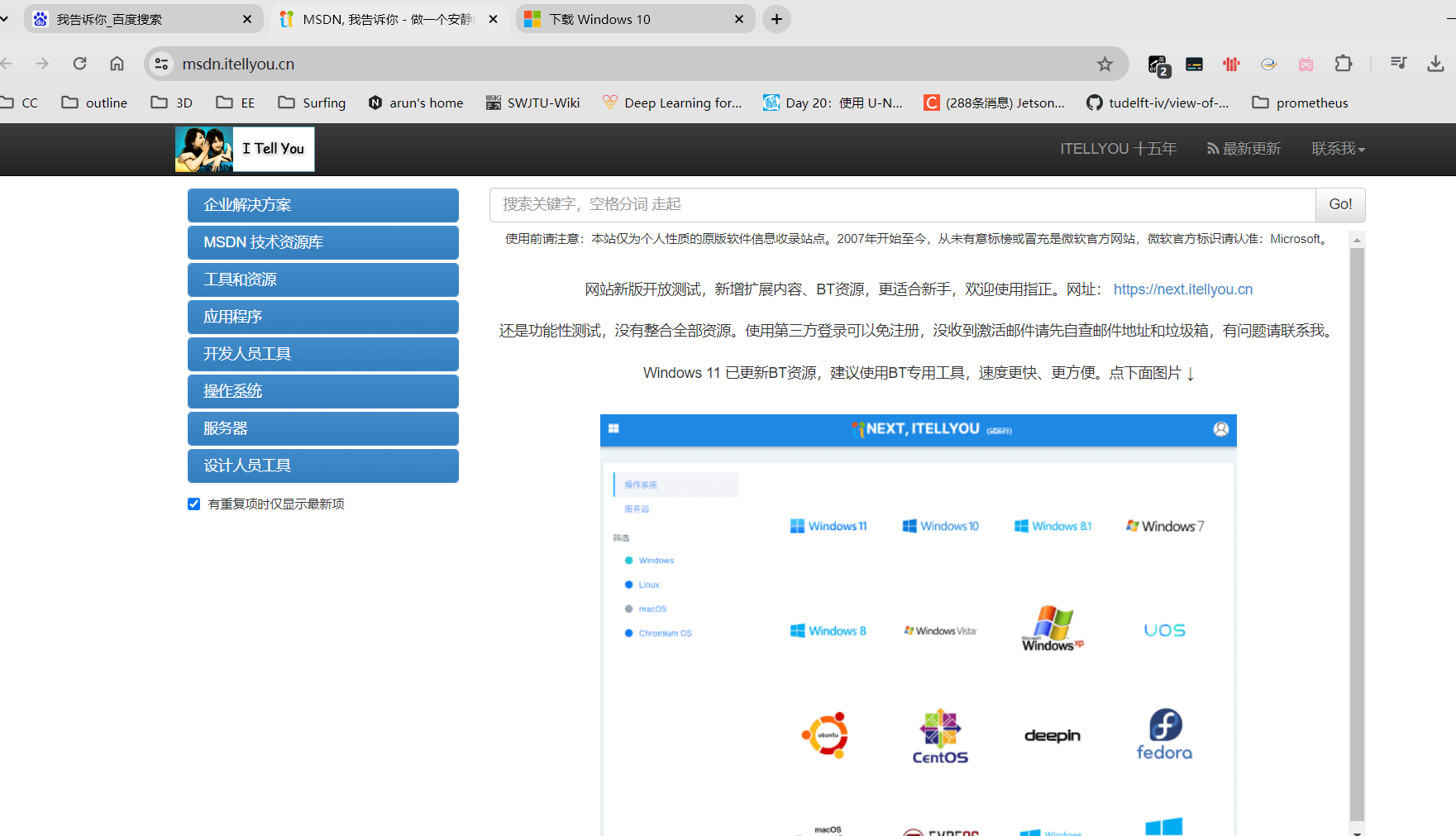Close the 我告诉你_百度搜索 tab

[247, 19]
